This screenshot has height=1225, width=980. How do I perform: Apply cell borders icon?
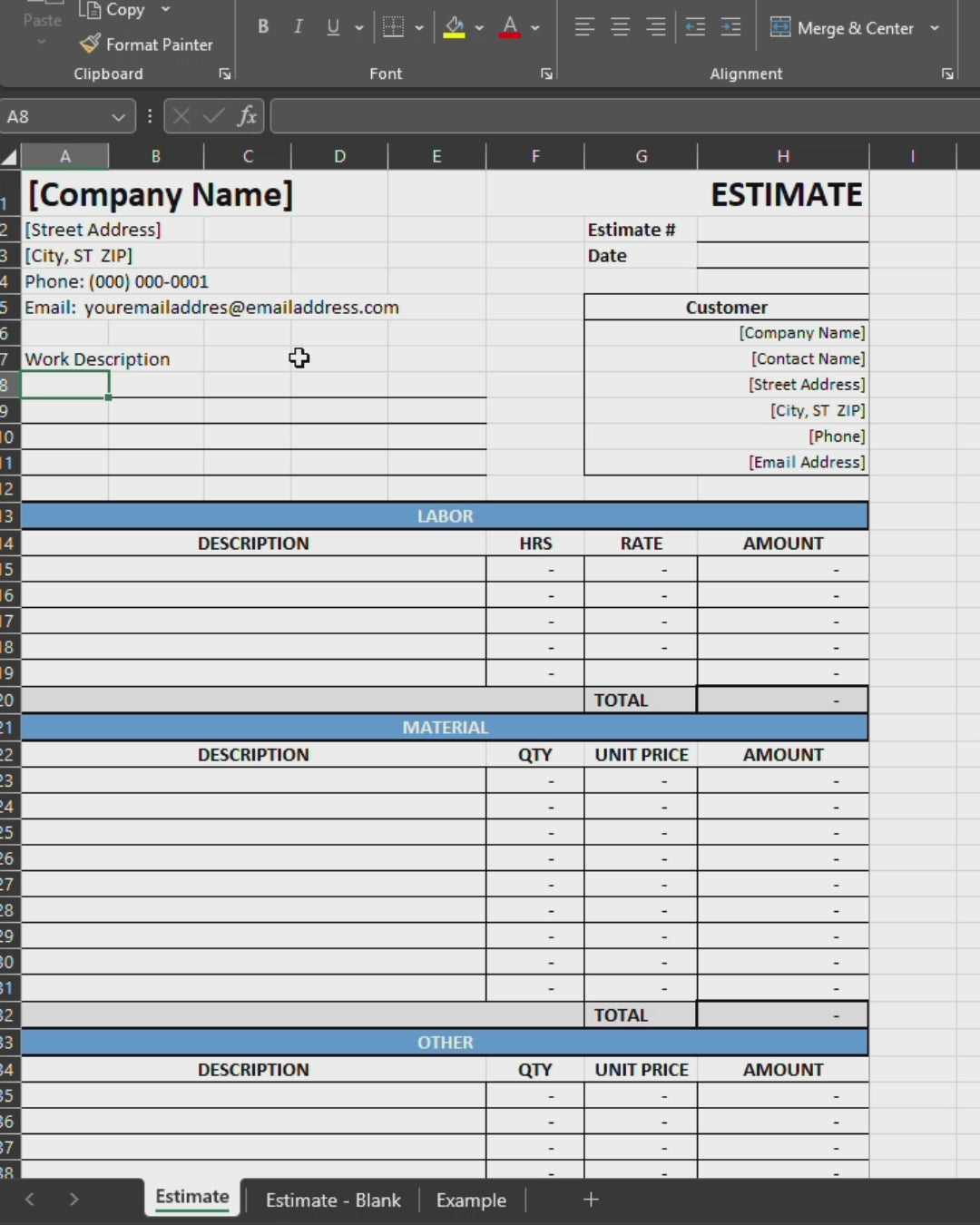point(393,27)
